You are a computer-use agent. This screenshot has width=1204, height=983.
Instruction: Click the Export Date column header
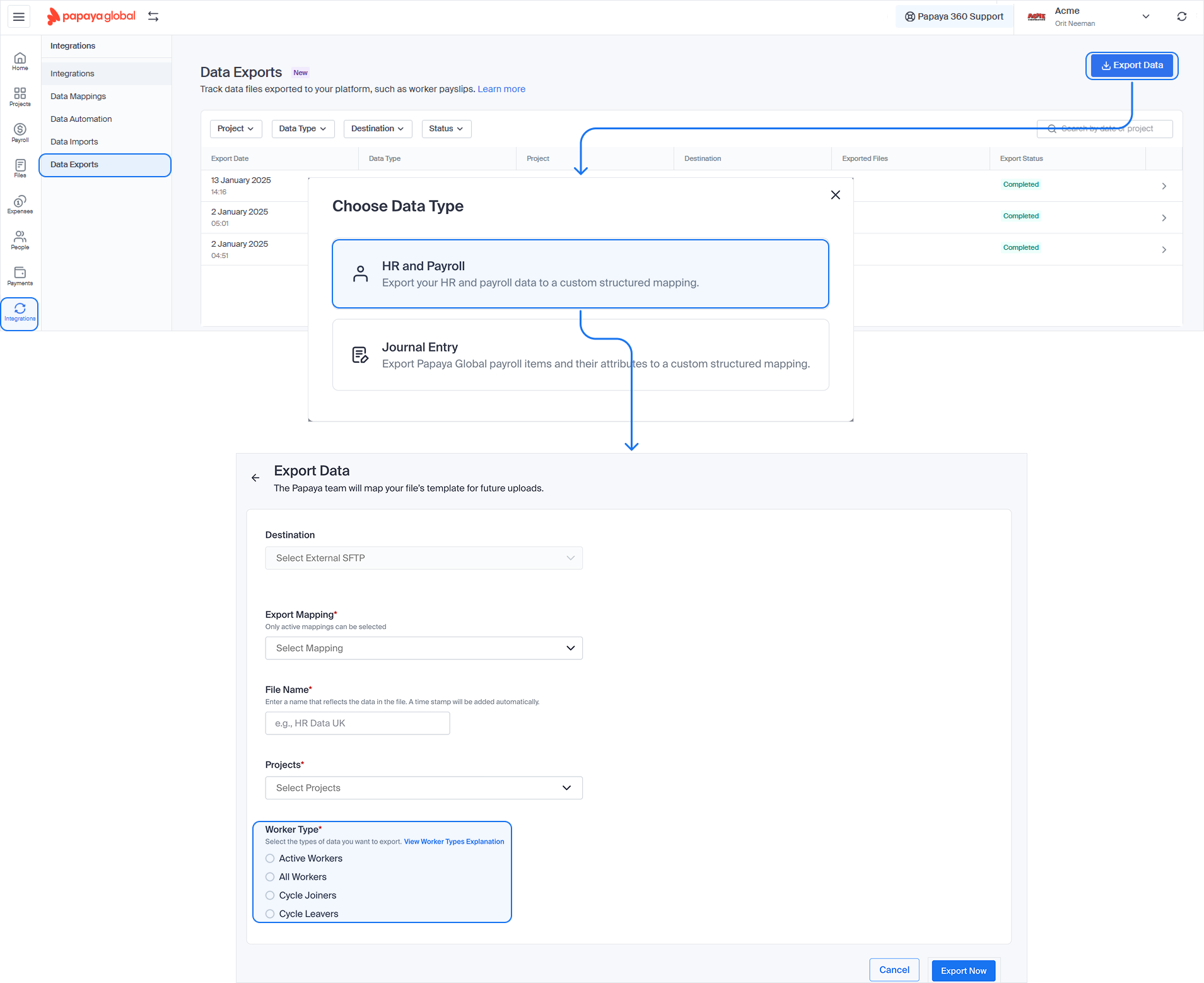[230, 159]
